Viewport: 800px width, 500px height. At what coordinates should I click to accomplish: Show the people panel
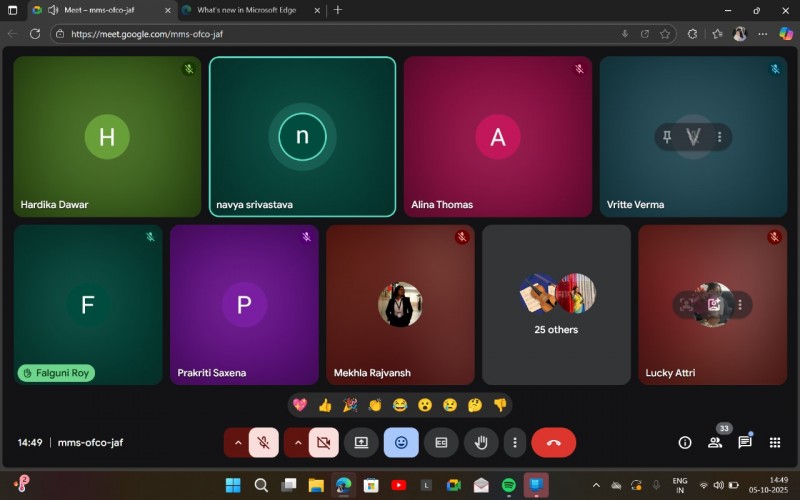[x=715, y=442]
